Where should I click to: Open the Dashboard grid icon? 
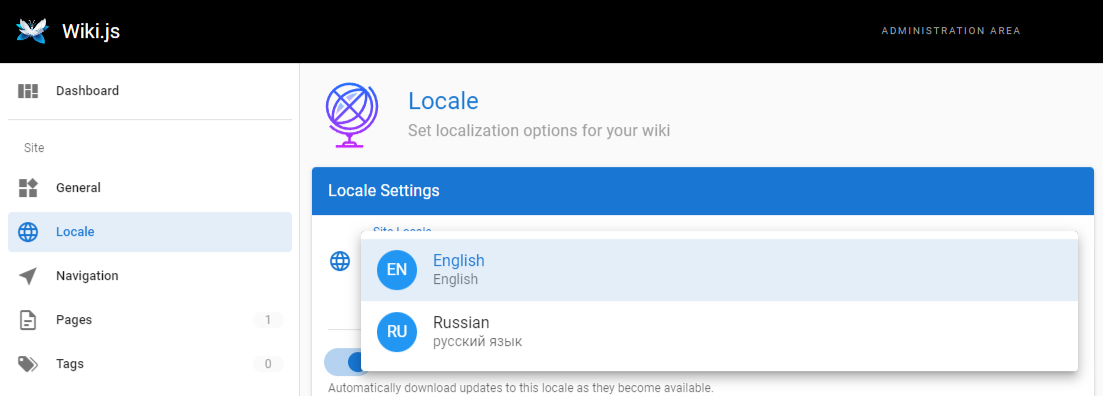point(28,91)
